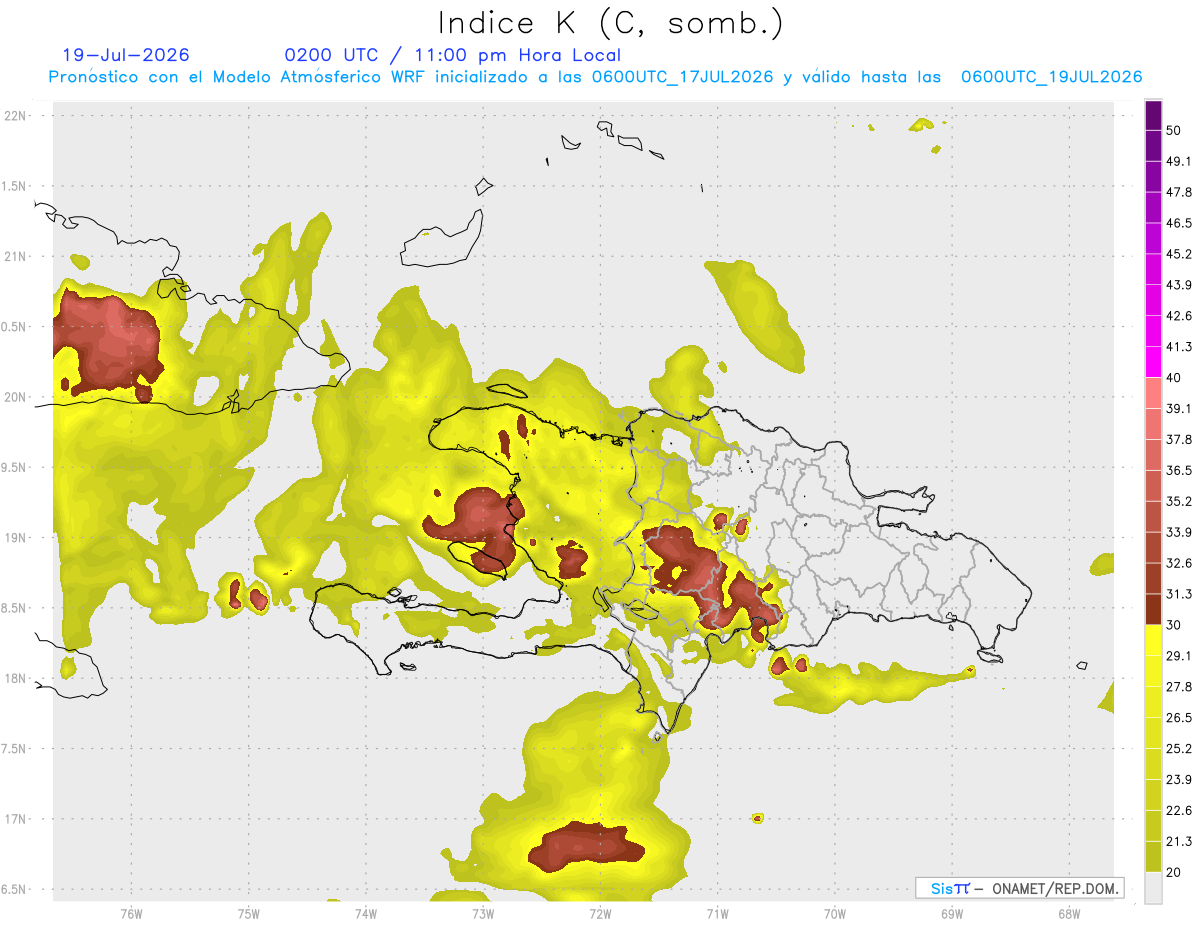This screenshot has height=927, width=1200.
Task: Click the colorbar value "47.8"
Action: [1179, 192]
